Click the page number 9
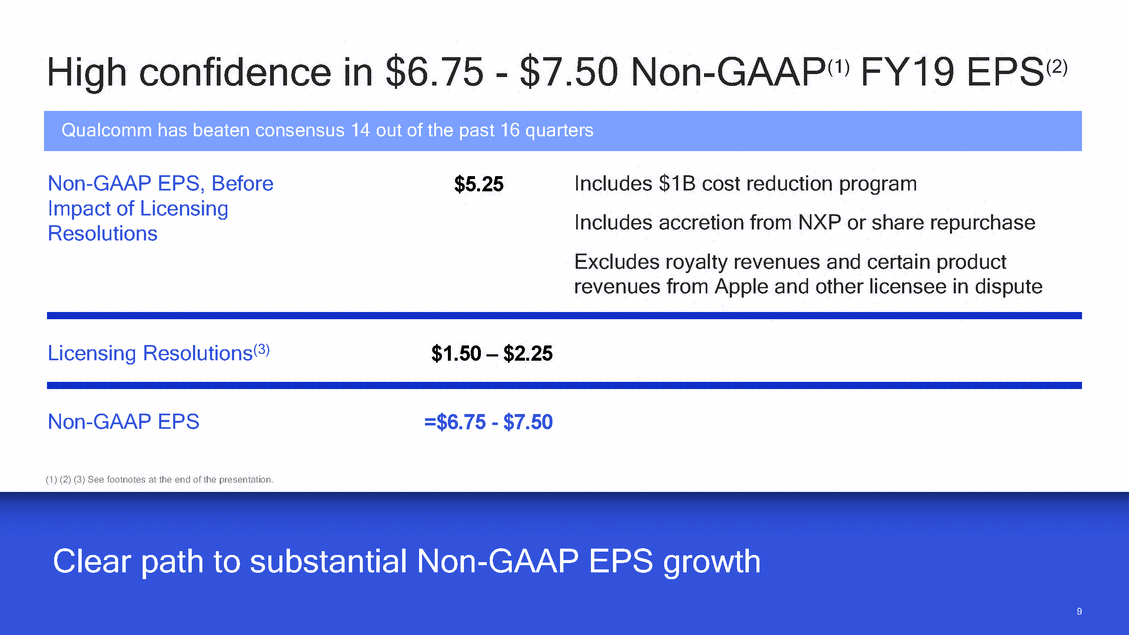This screenshot has width=1129, height=635. click(x=1079, y=611)
